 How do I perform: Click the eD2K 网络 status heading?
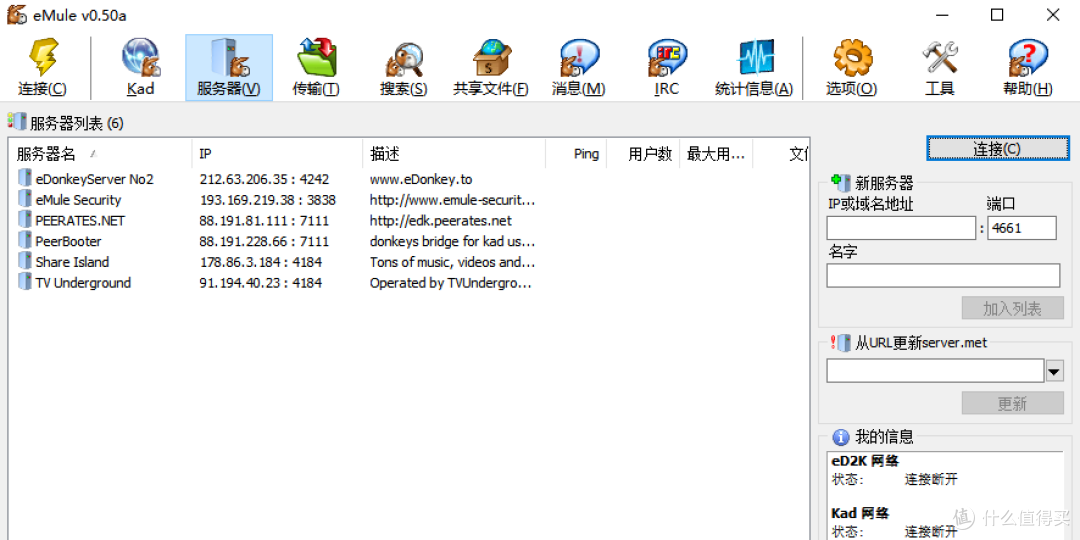(x=864, y=461)
